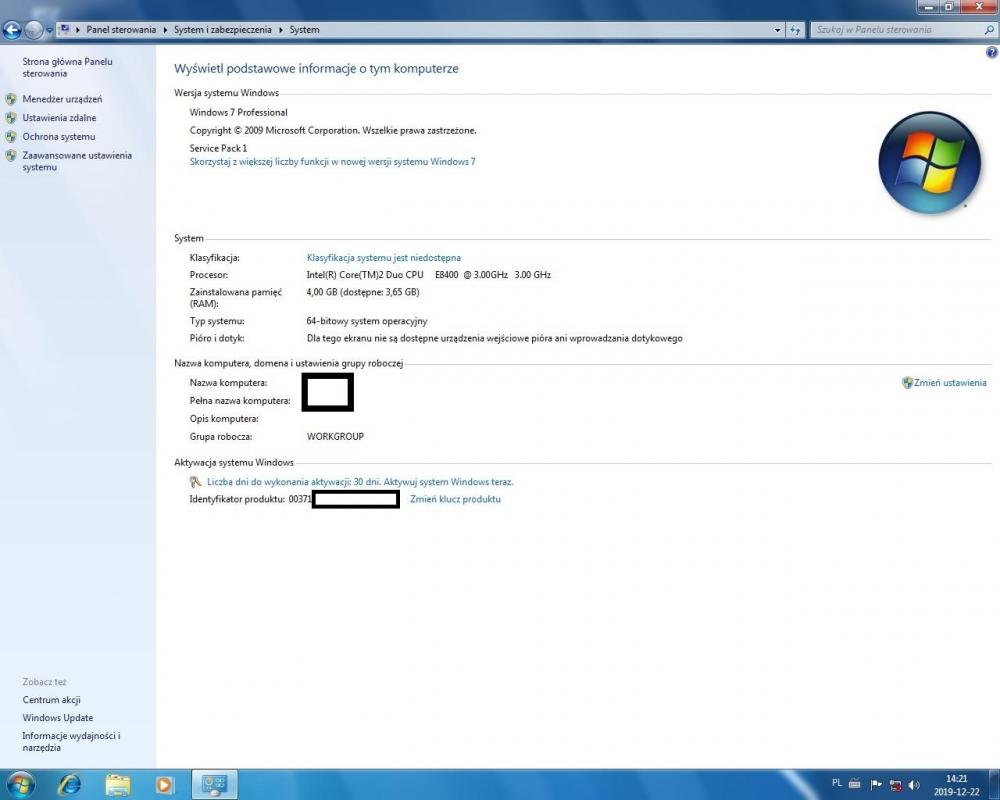
Task: Click the Back navigation arrow button
Action: [13, 30]
